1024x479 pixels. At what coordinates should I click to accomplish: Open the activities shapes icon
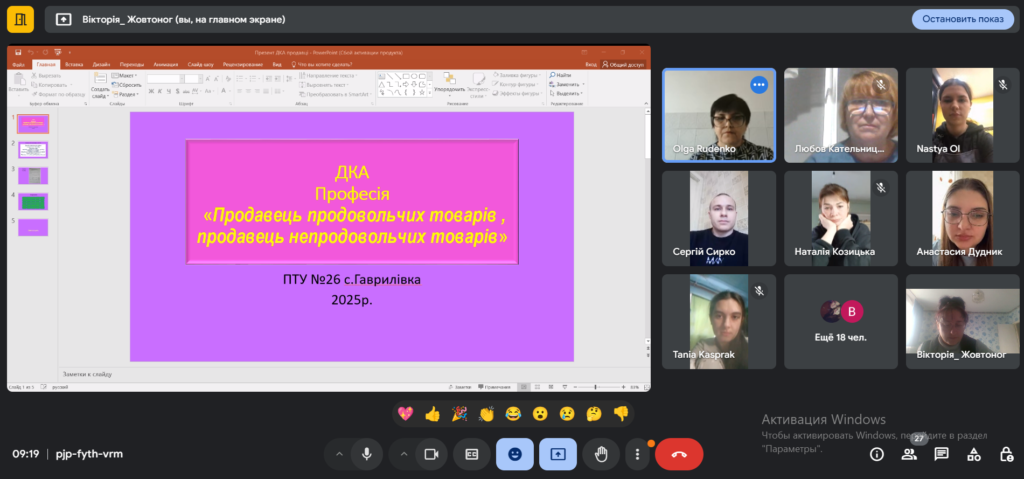click(x=973, y=454)
